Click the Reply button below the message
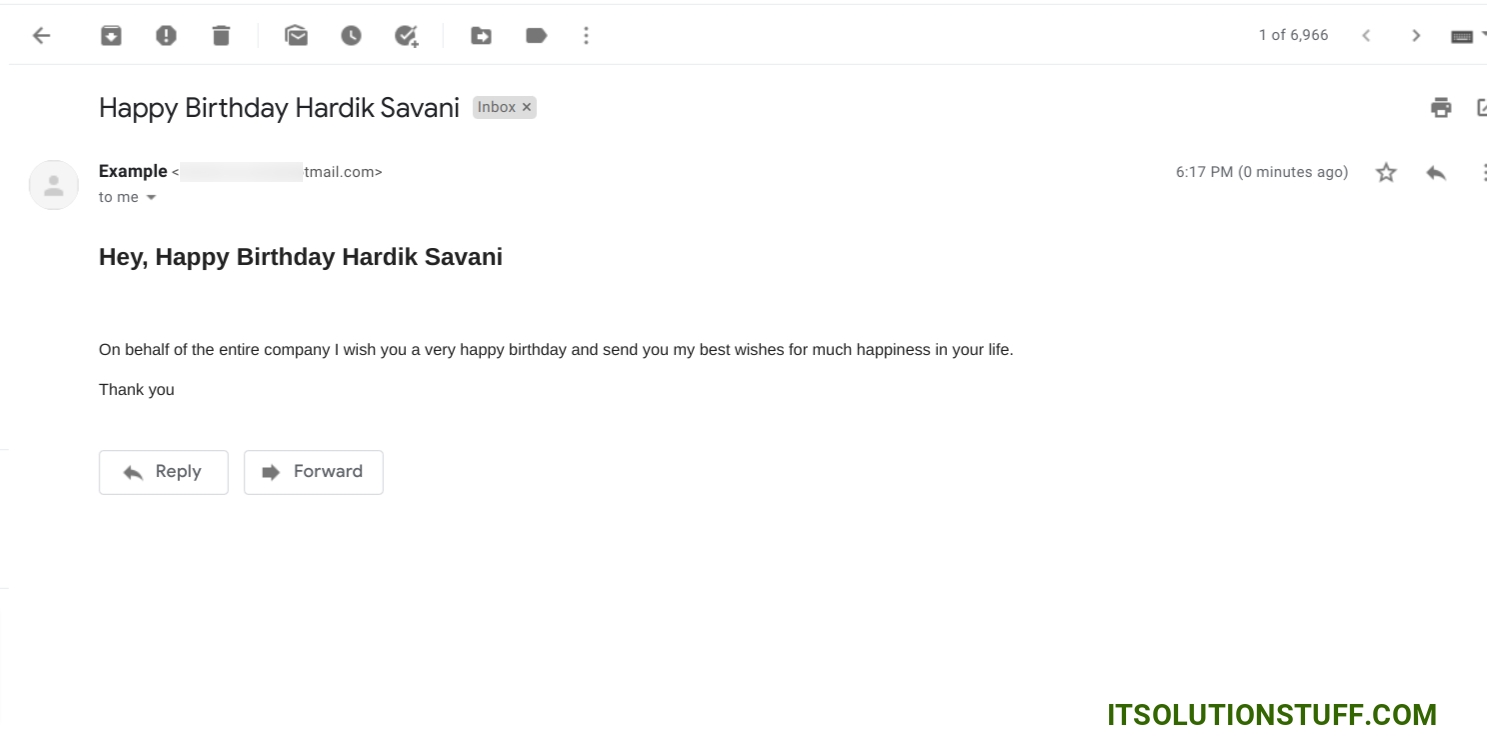This screenshot has height=745, width=1487. coord(164,472)
